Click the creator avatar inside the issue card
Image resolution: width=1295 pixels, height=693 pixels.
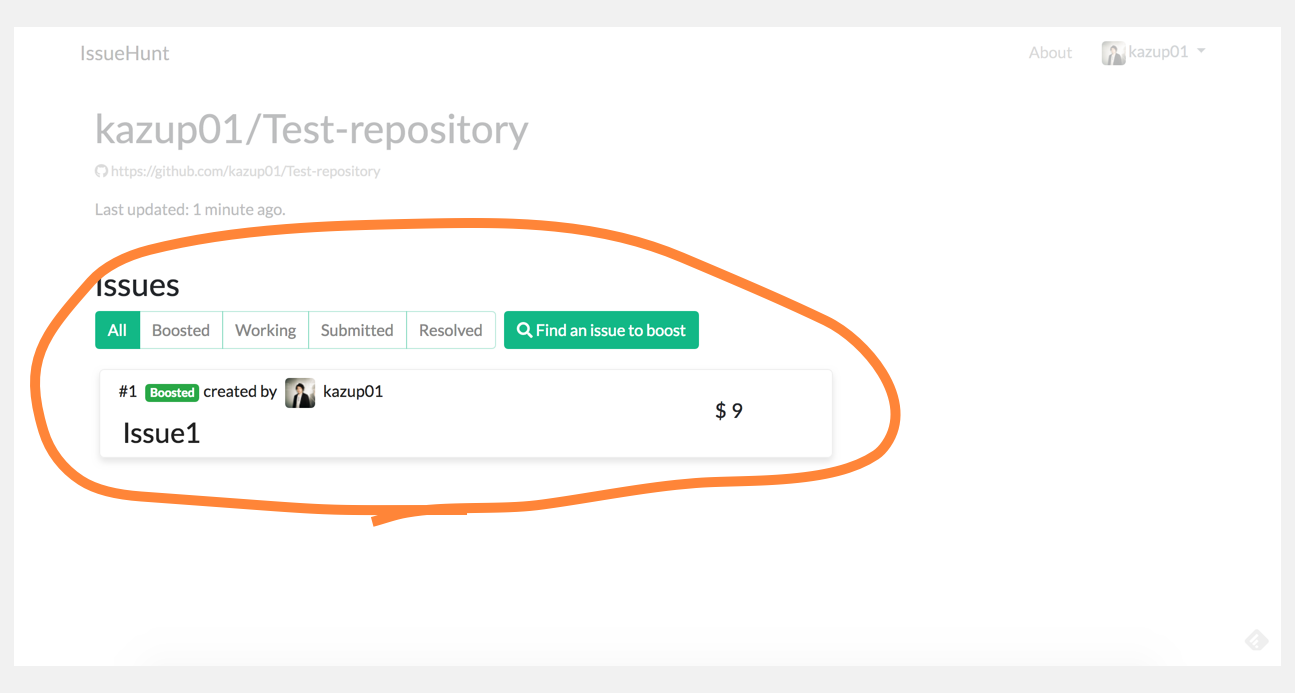click(300, 393)
